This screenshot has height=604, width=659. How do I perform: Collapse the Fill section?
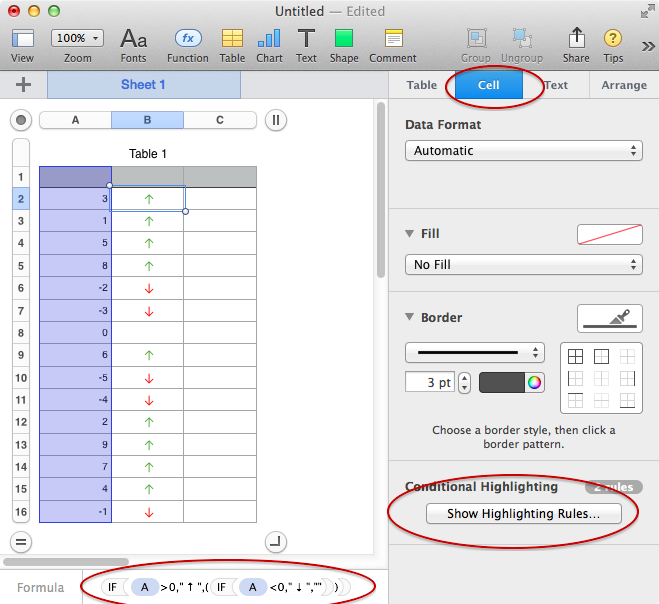tap(409, 233)
